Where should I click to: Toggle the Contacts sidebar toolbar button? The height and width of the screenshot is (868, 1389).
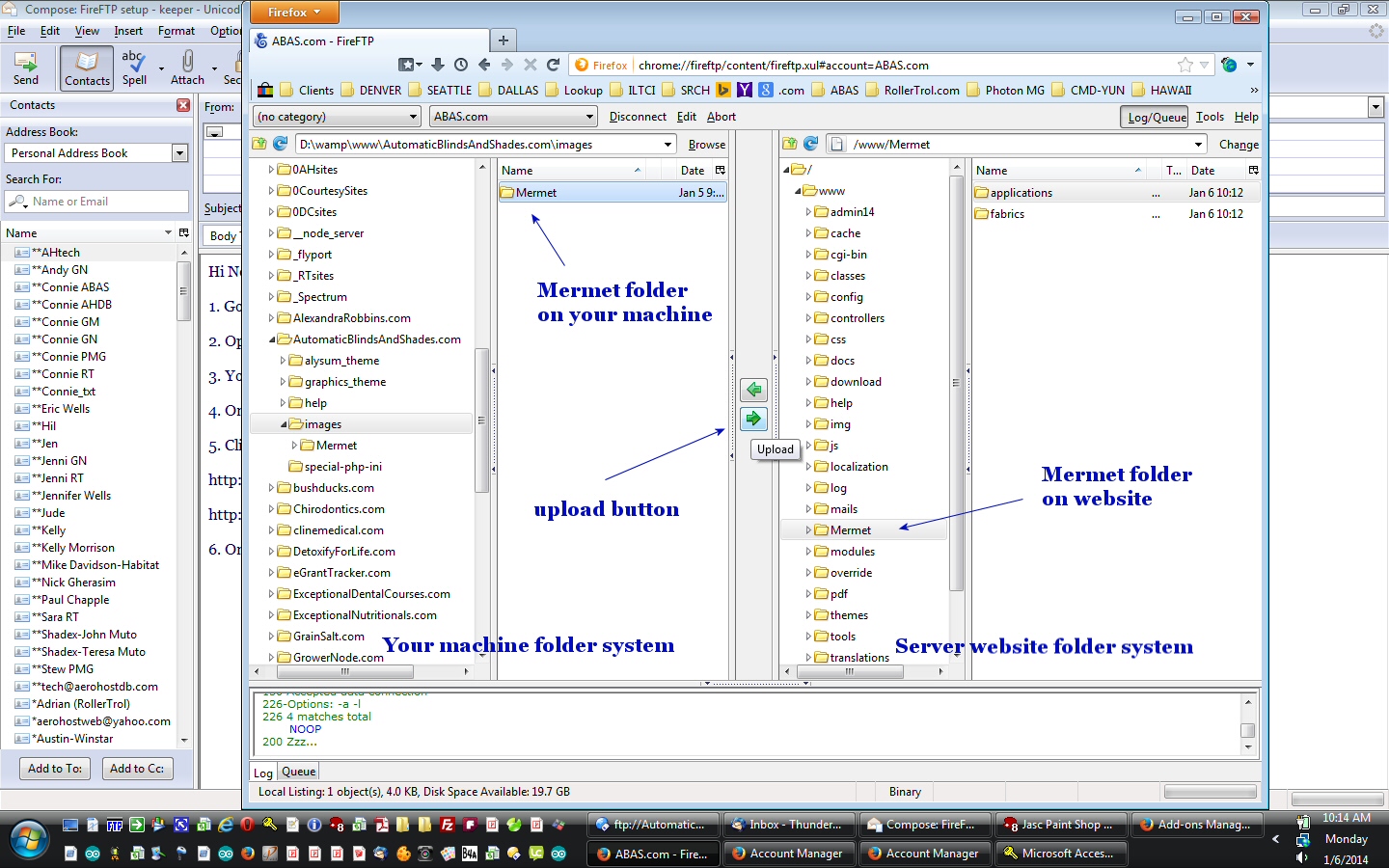point(87,68)
